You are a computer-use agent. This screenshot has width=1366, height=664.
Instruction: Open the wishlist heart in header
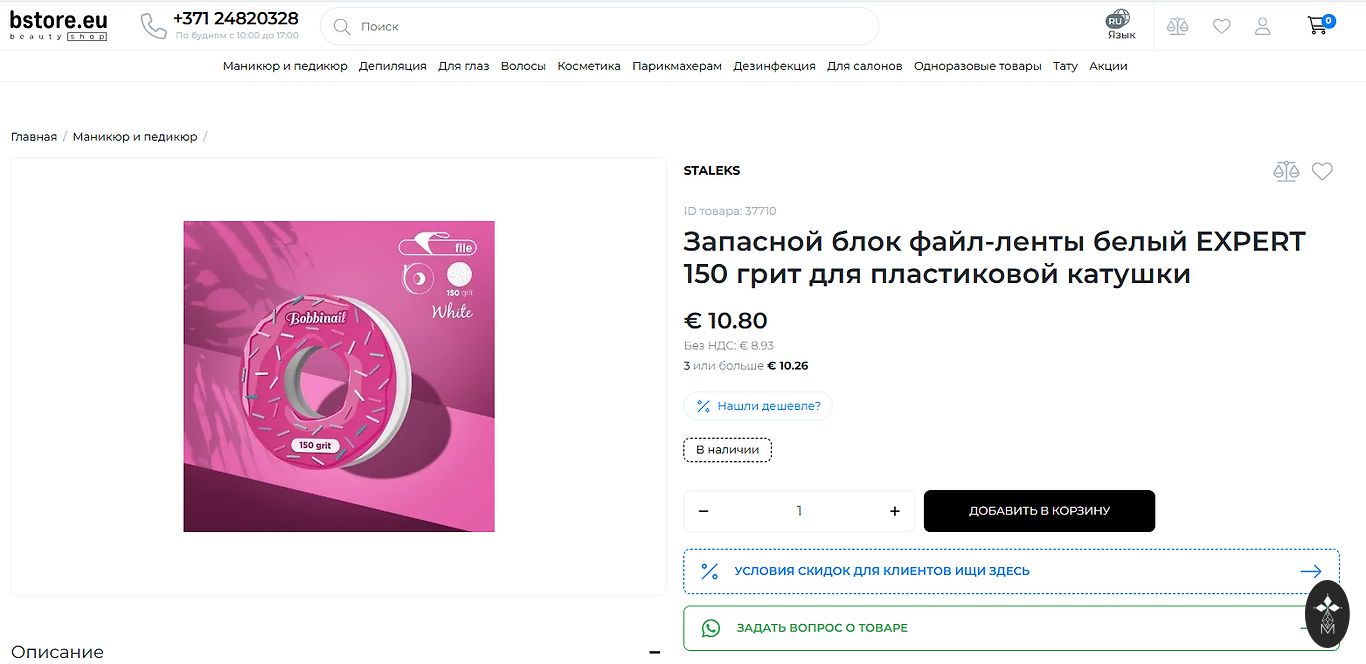point(1221,27)
